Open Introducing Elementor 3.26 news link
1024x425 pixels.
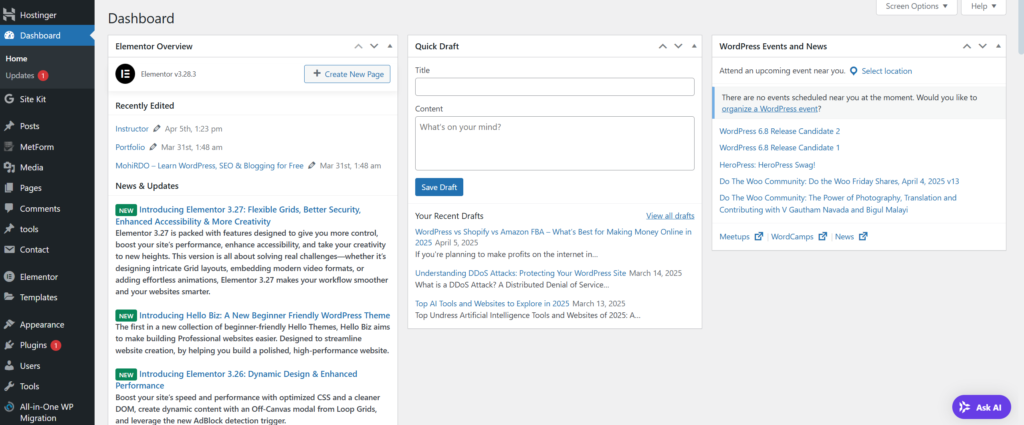[x=236, y=379]
